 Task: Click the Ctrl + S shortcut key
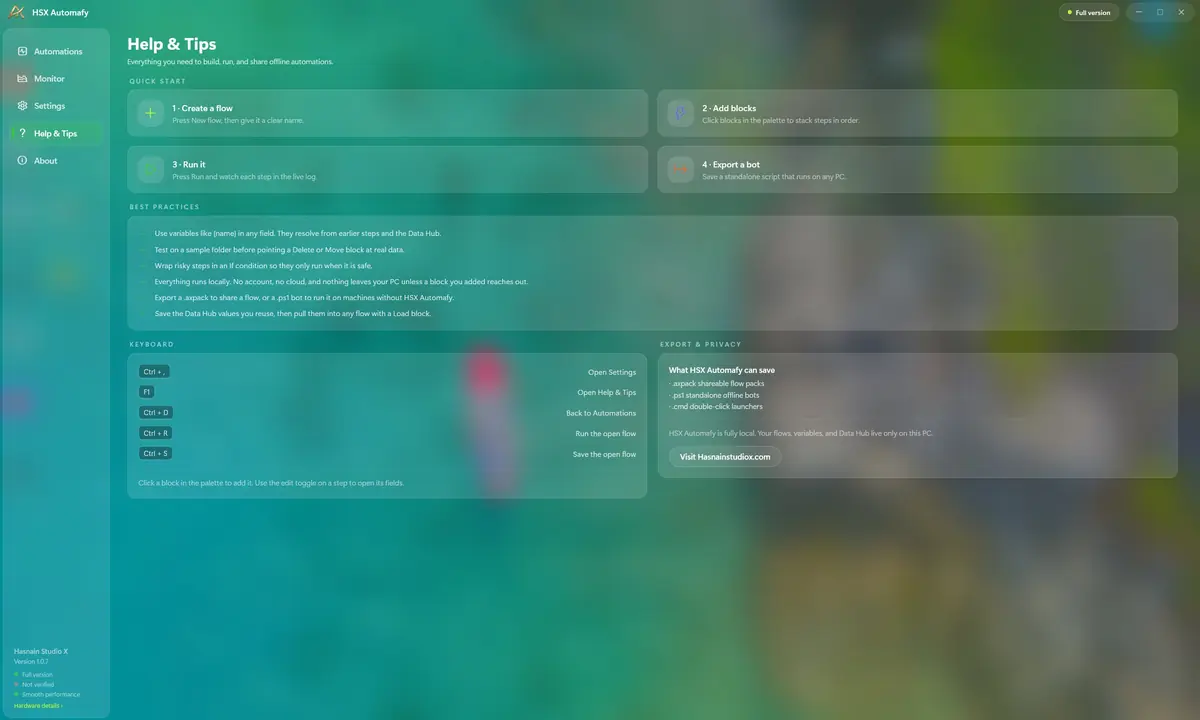click(156, 454)
